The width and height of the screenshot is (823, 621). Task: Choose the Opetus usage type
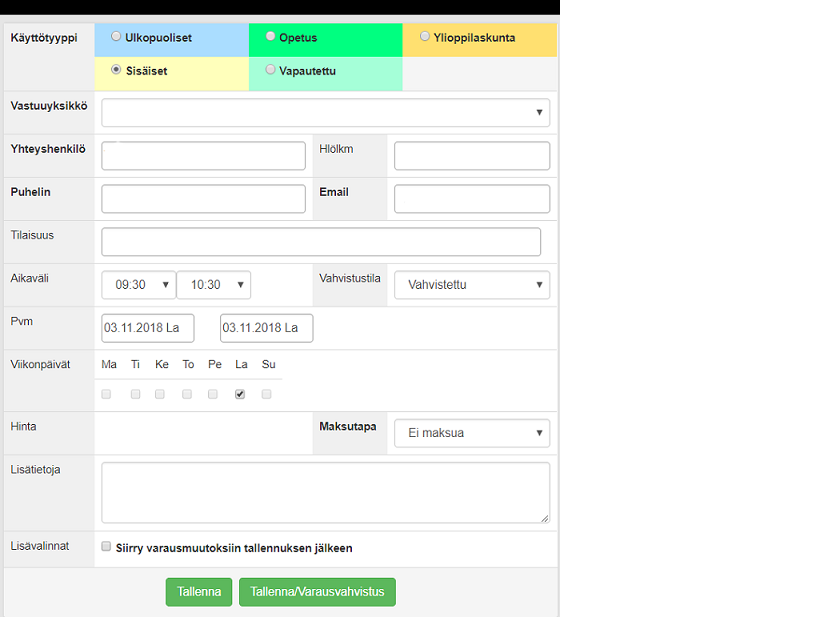(x=271, y=37)
